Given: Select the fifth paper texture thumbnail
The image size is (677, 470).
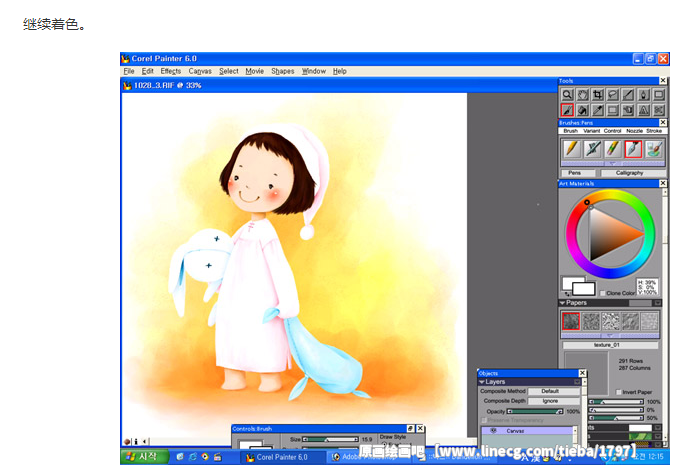Looking at the screenshot, I should 650,322.
